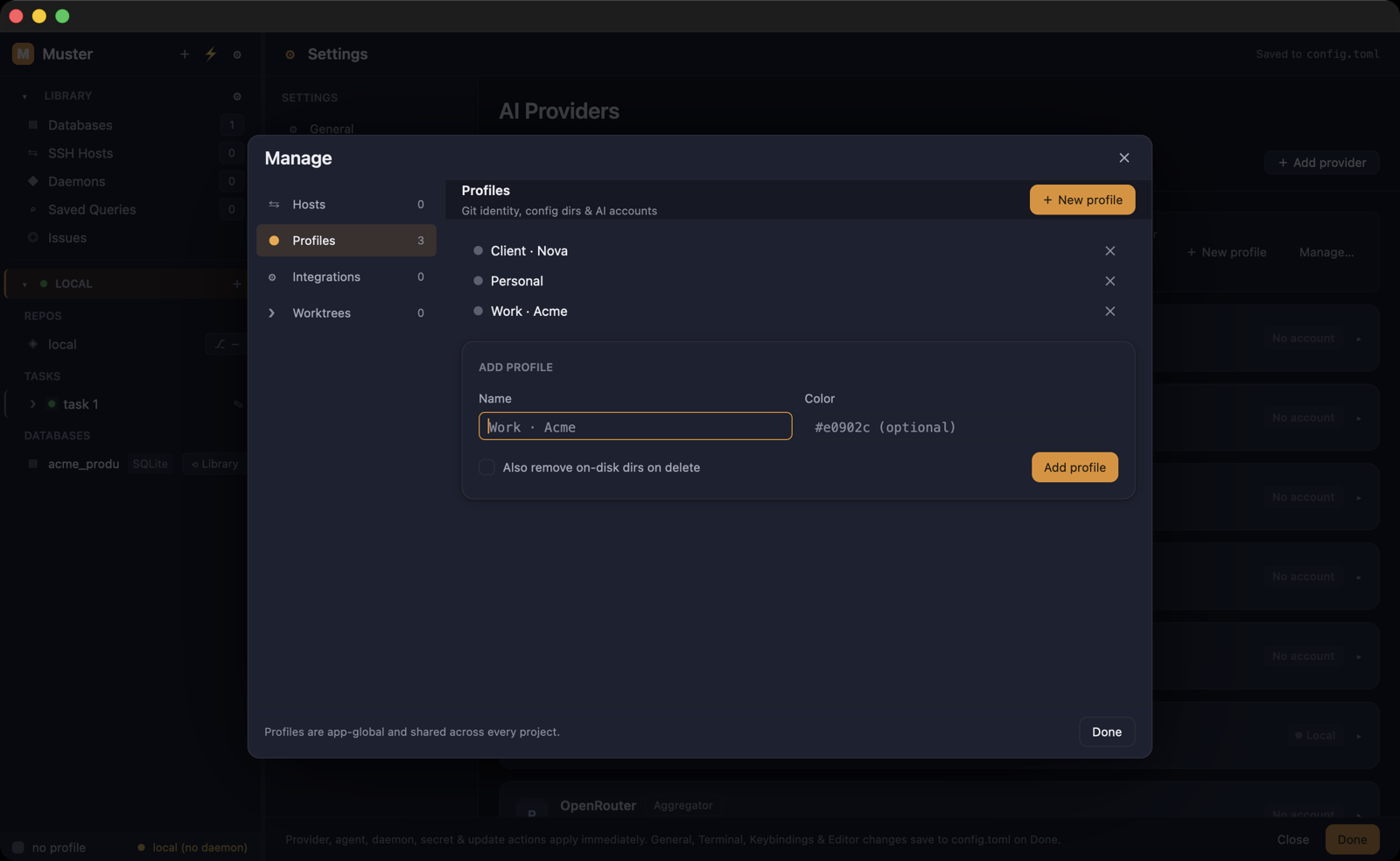Open Databases in the library

[131, 125]
